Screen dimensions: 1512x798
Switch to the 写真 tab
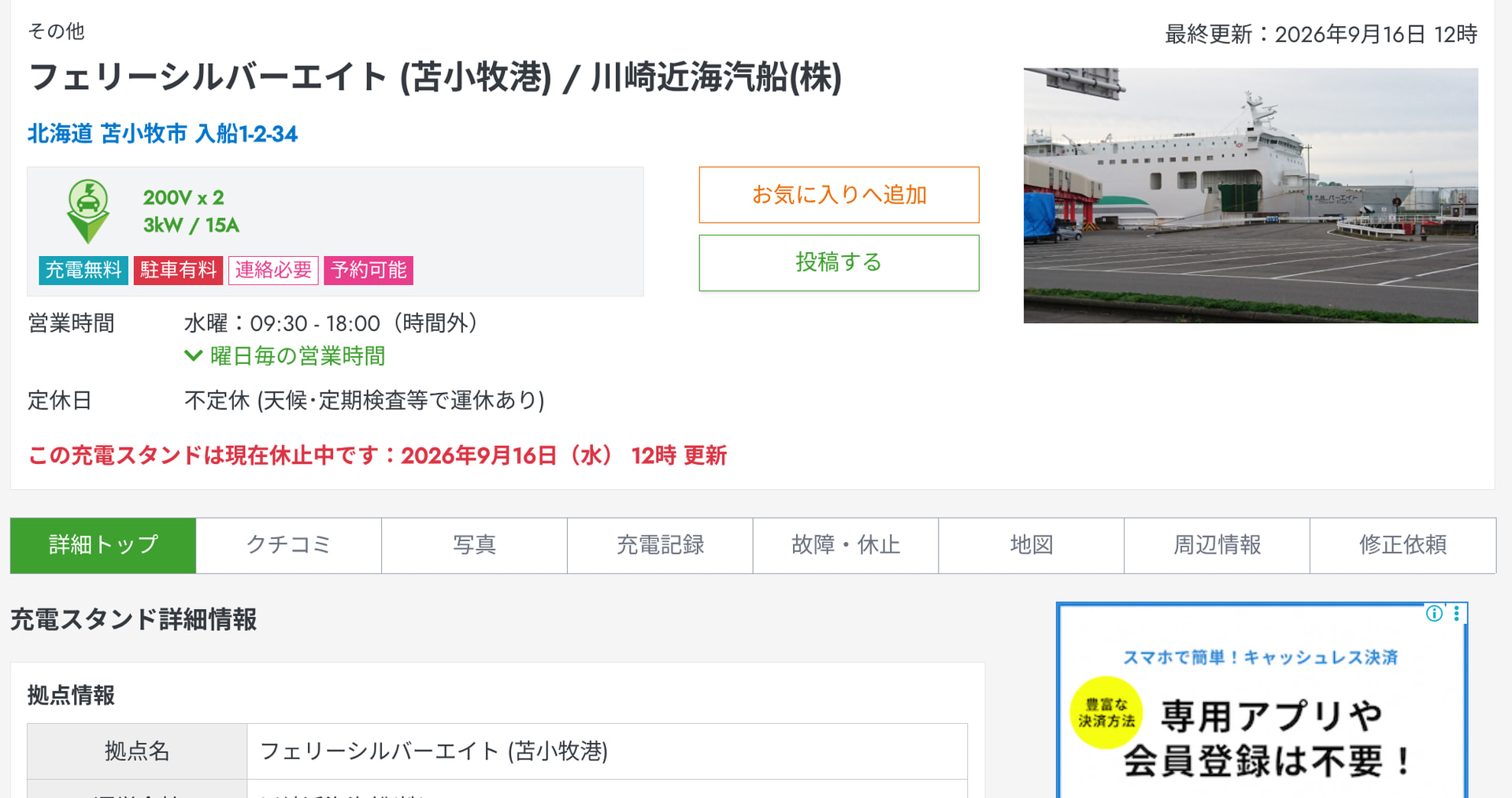click(475, 545)
